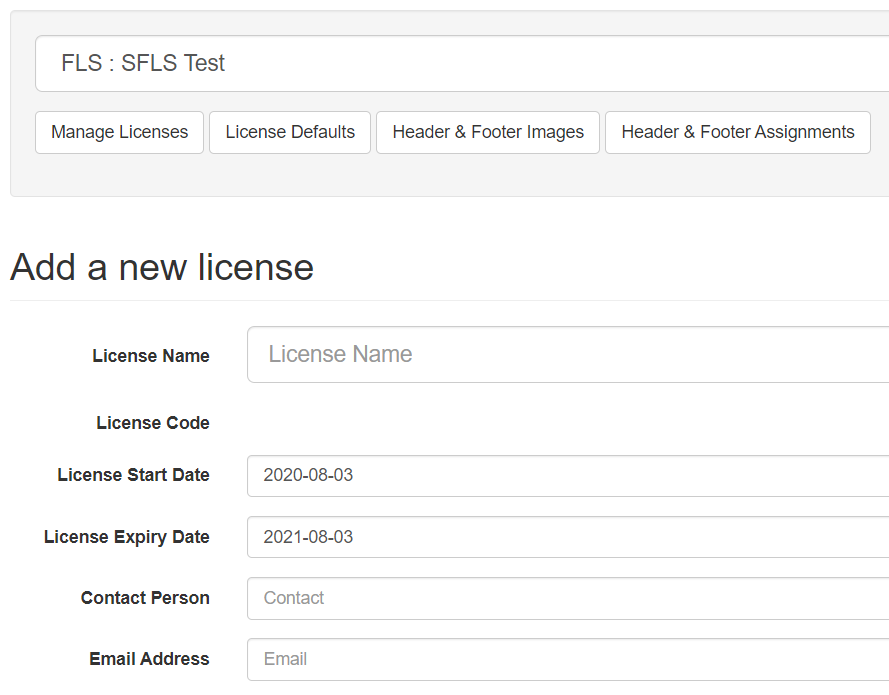Click gray panel space below Manage Licenses
889x695 pixels.
click(x=120, y=175)
